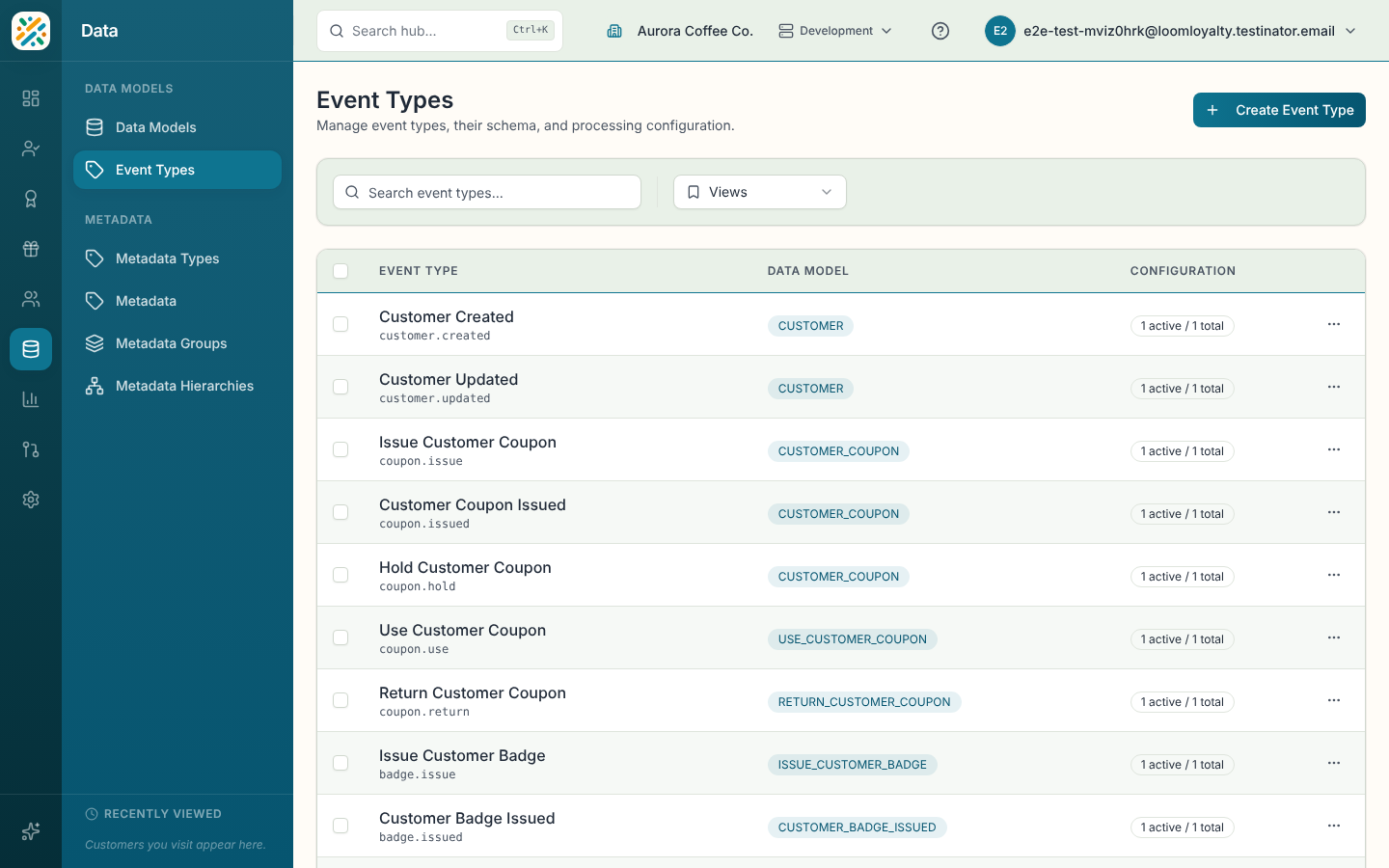Open Metadata Types in sidebar
Image resolution: width=1389 pixels, height=868 pixels.
click(177, 258)
